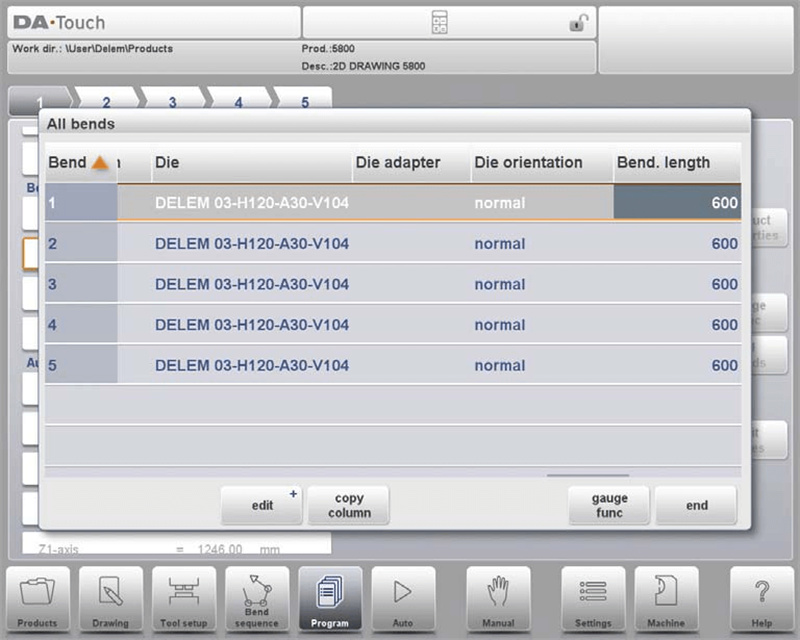Click the DA-Touch logo
The image size is (800, 640).
(x=59, y=22)
